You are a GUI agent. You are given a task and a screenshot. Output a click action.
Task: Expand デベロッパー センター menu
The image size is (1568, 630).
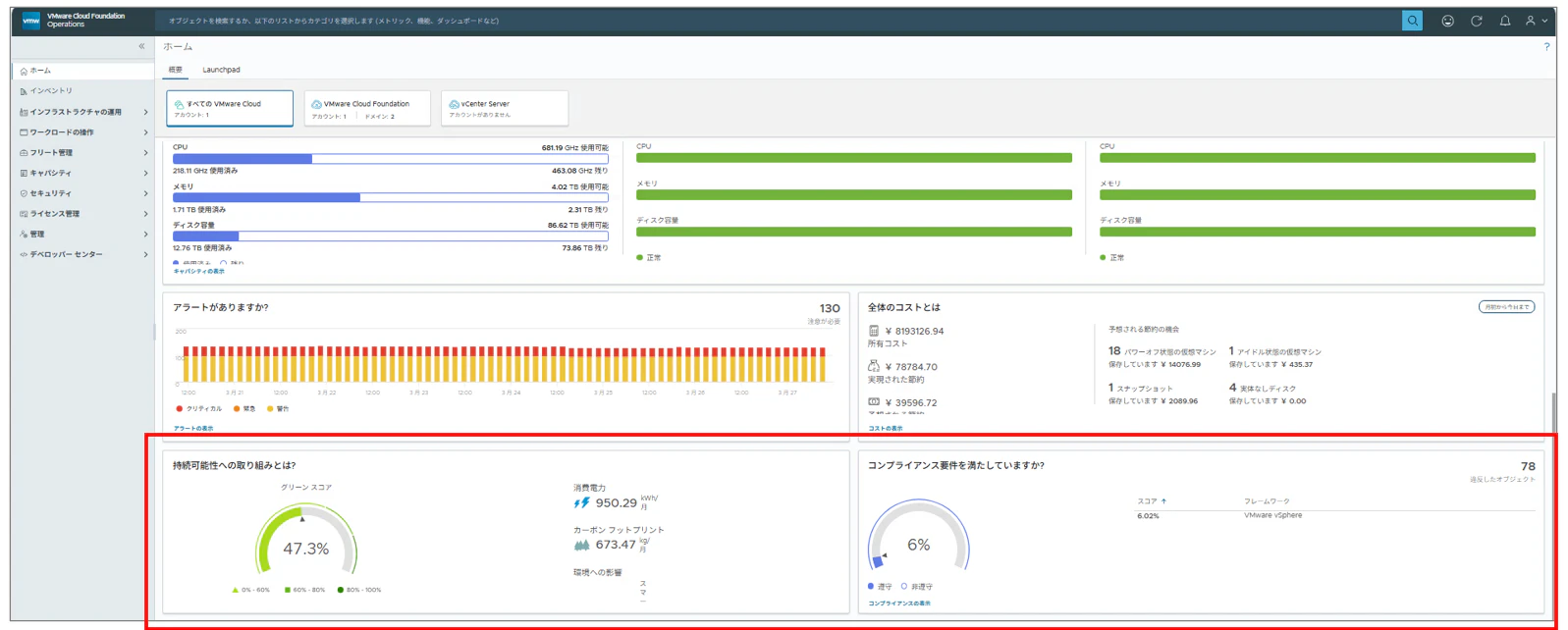tap(145, 254)
